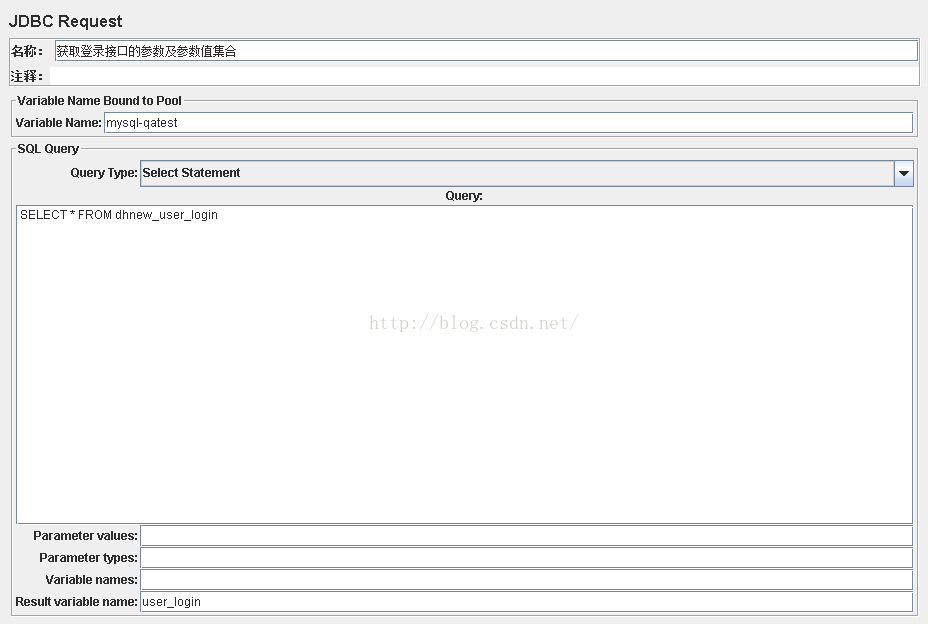Screen dimensions: 928x624
Task: Click the 注释: label
Action: click(x=27, y=76)
